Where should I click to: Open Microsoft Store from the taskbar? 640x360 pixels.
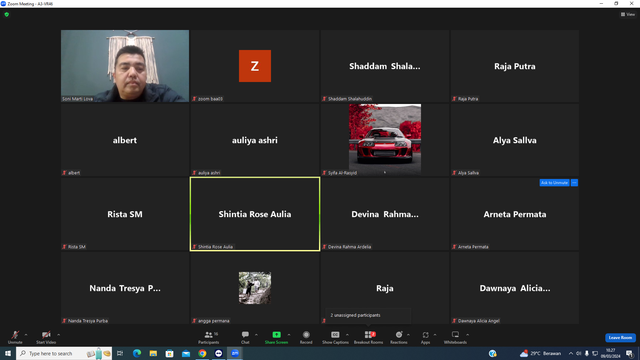coord(169,353)
